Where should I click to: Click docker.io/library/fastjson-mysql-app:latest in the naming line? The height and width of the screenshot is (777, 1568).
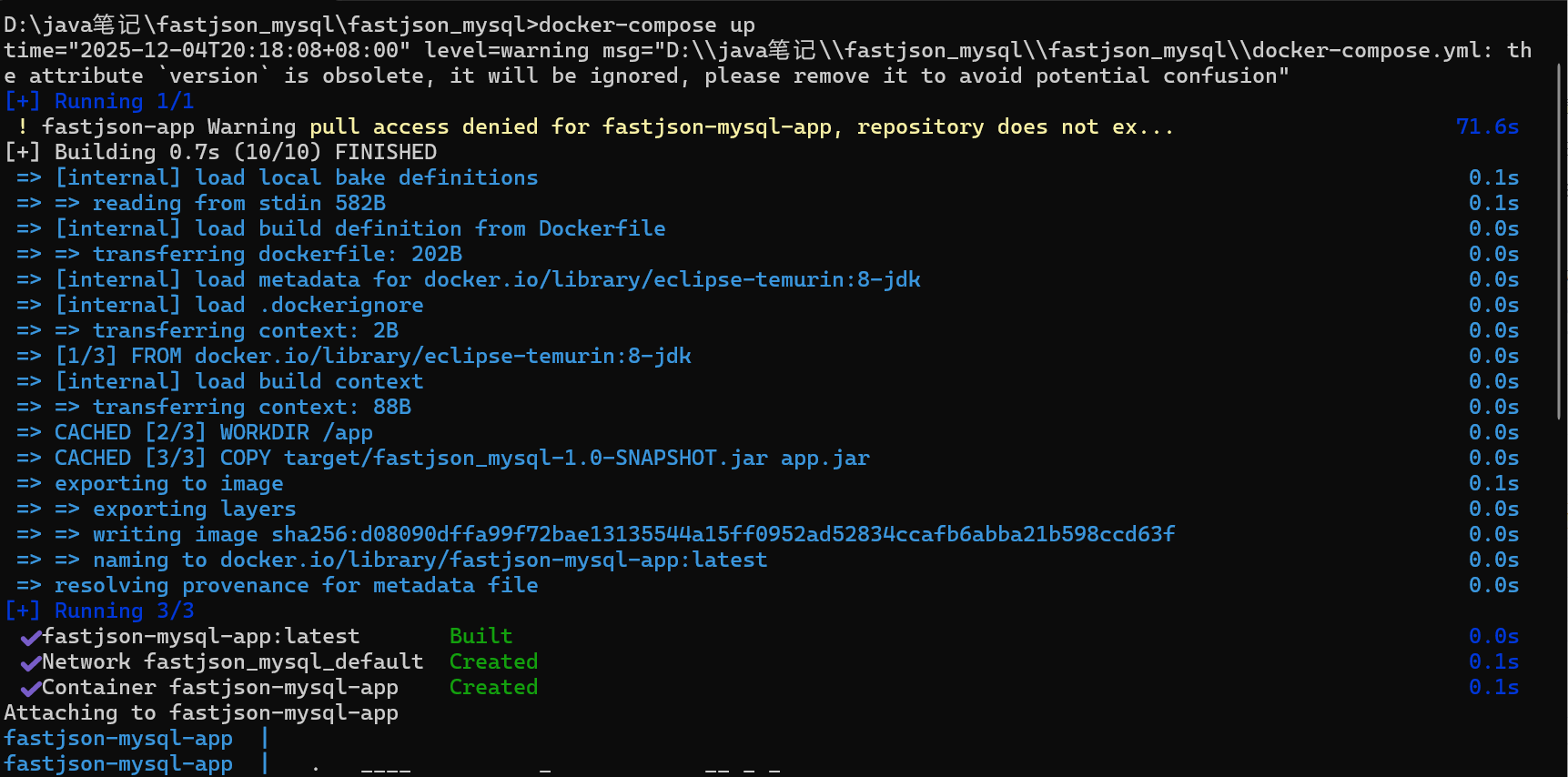coord(493,560)
